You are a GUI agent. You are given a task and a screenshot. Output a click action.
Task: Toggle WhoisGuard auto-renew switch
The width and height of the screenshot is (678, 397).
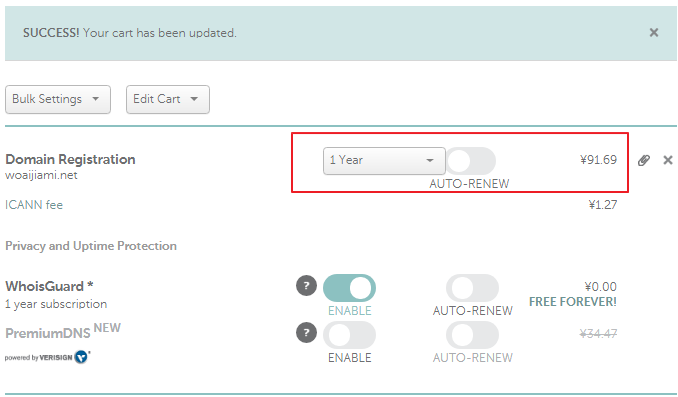coord(472,288)
